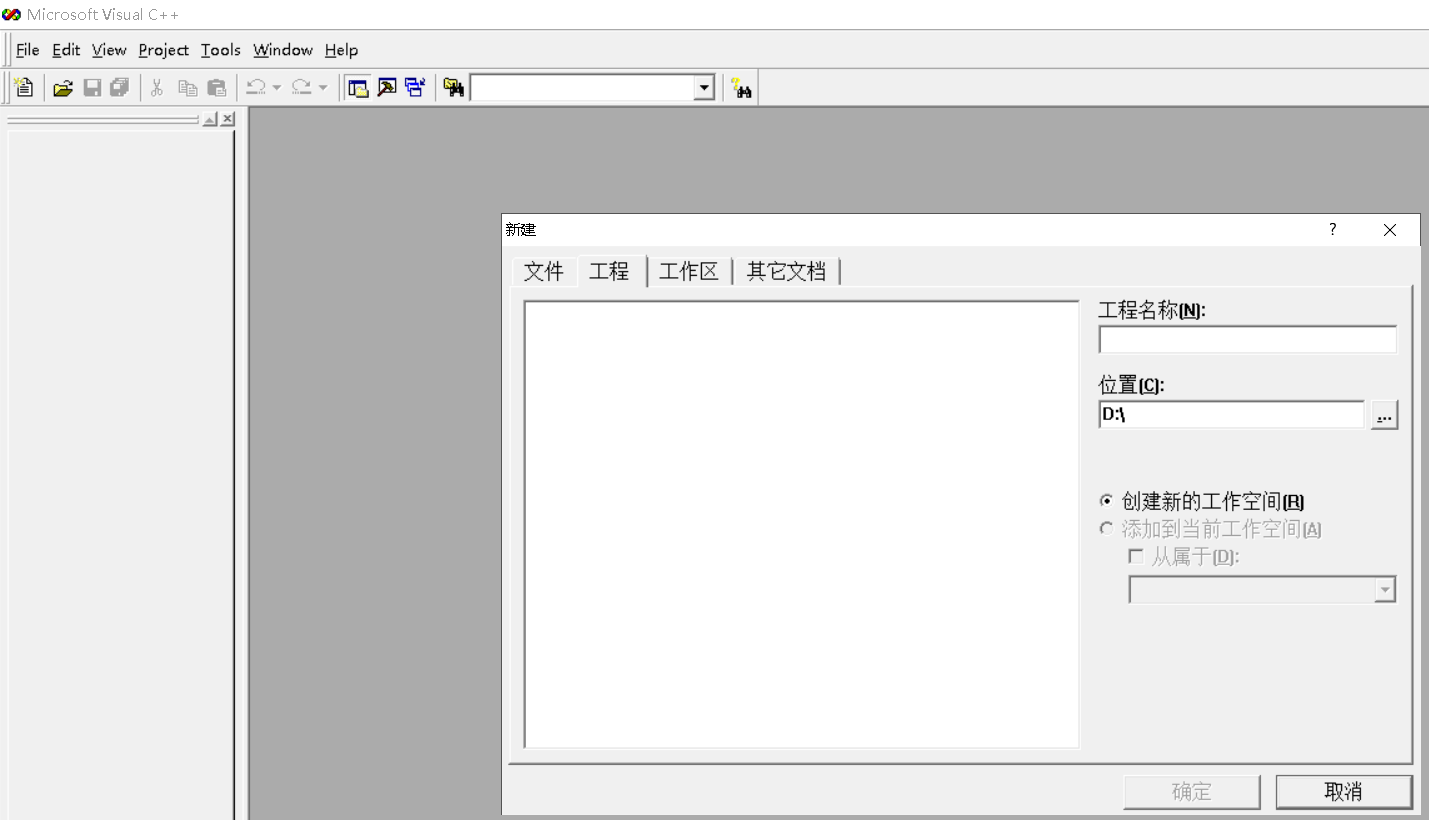Open the Redo history dropdown arrow
Image resolution: width=1429 pixels, height=820 pixels.
[322, 88]
